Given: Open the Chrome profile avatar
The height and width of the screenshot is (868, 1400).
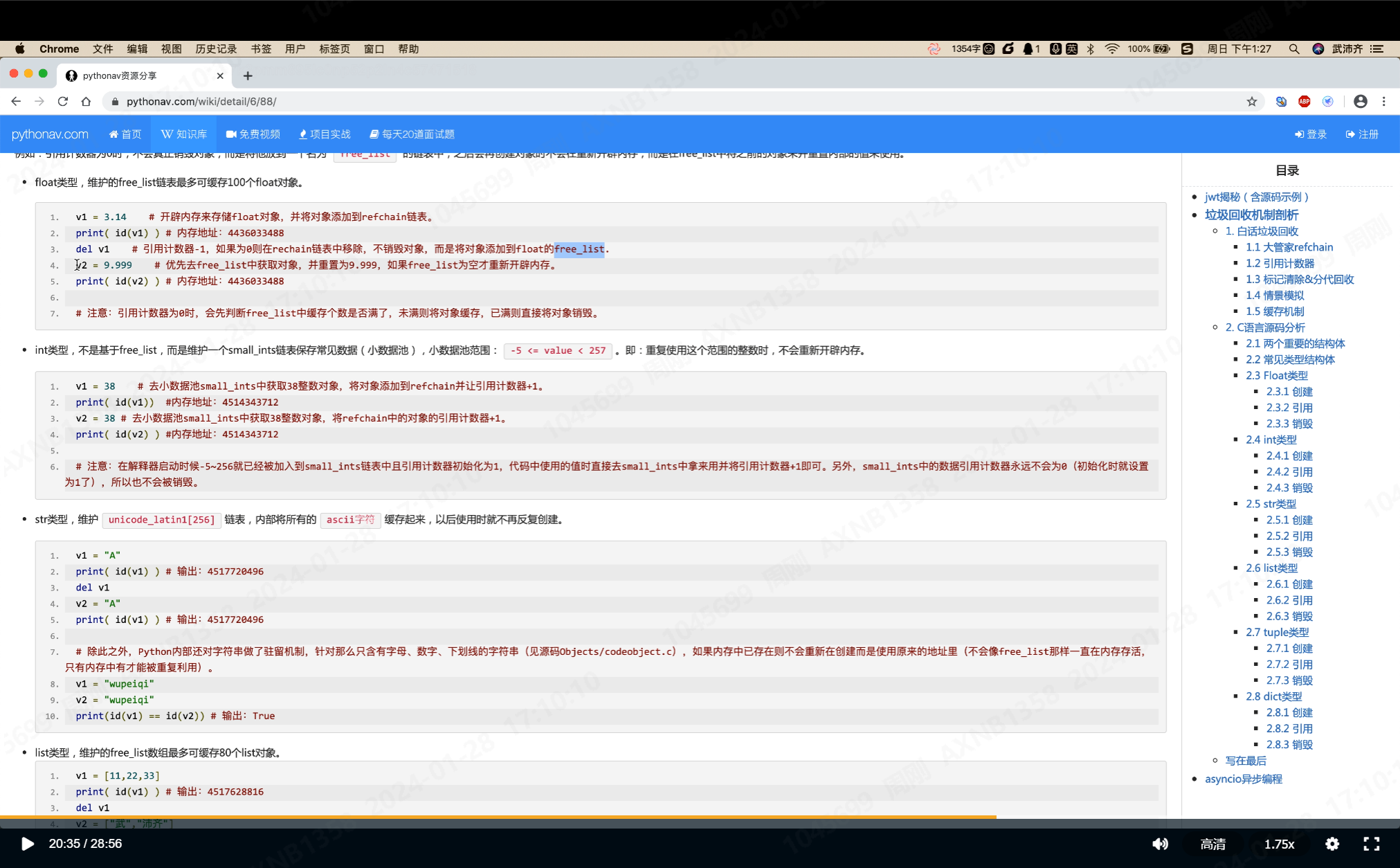Looking at the screenshot, I should [1361, 101].
